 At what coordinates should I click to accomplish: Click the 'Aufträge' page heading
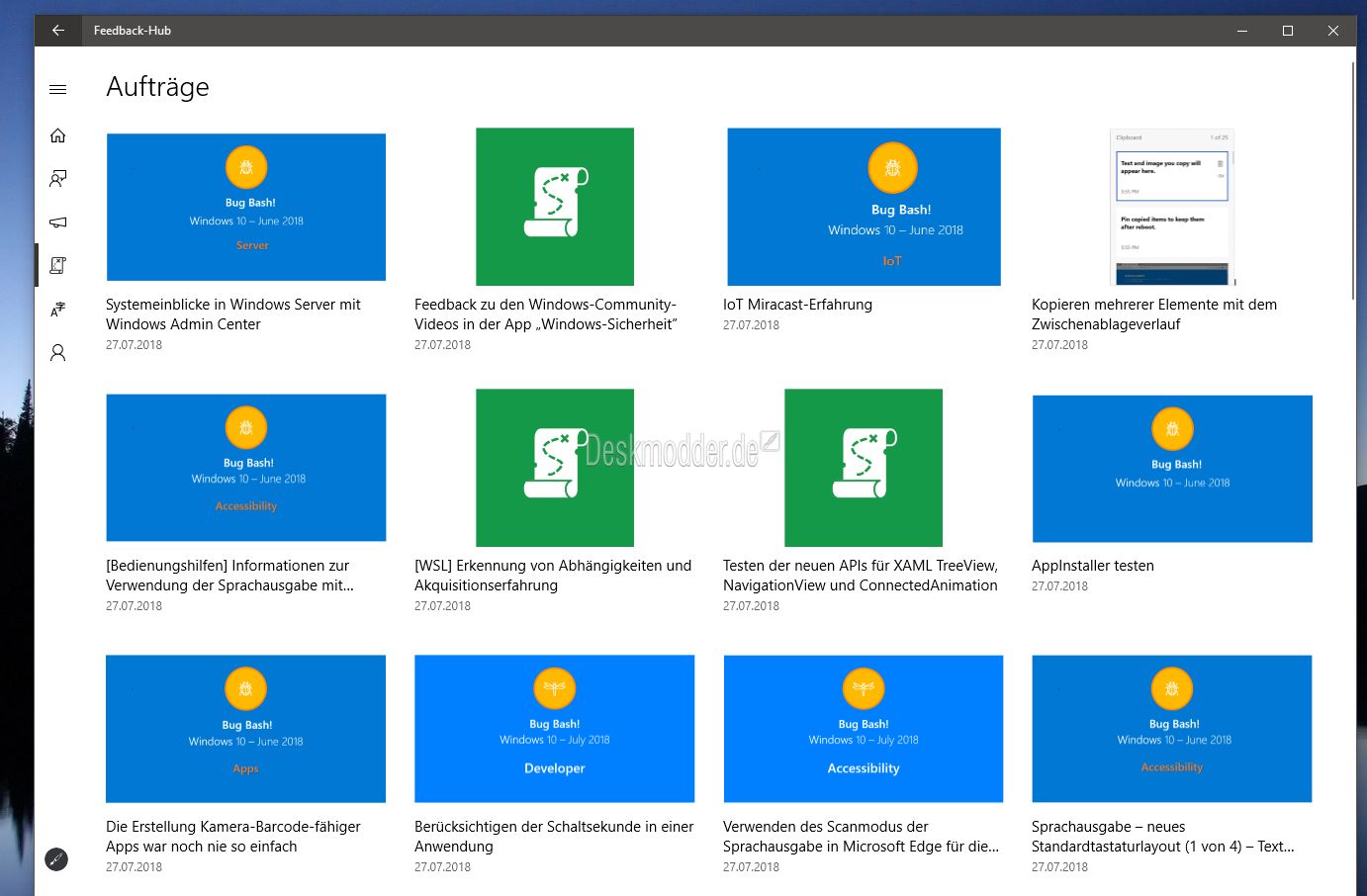pos(157,87)
